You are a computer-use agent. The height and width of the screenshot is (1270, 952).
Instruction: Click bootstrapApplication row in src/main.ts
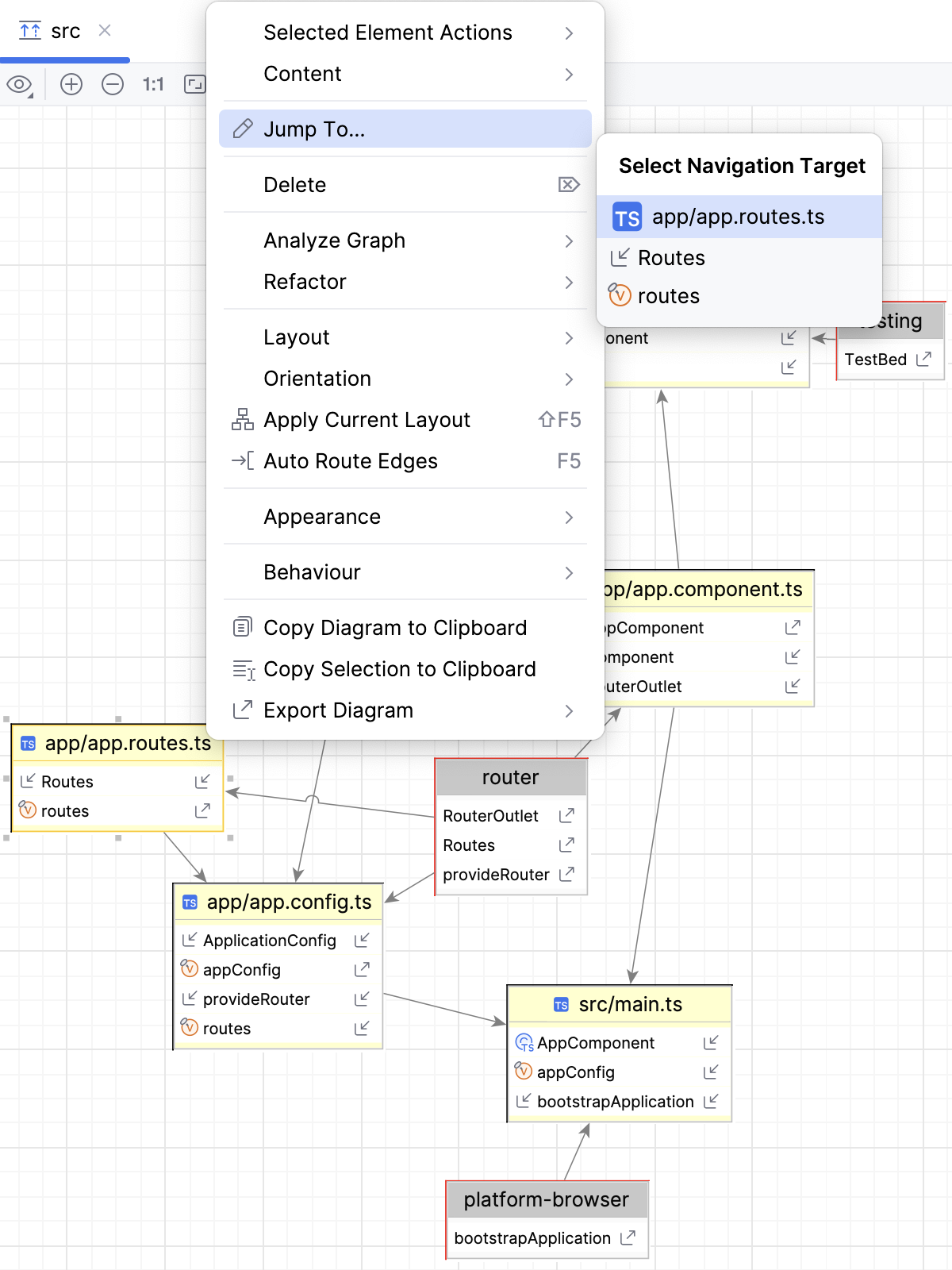(x=620, y=1102)
